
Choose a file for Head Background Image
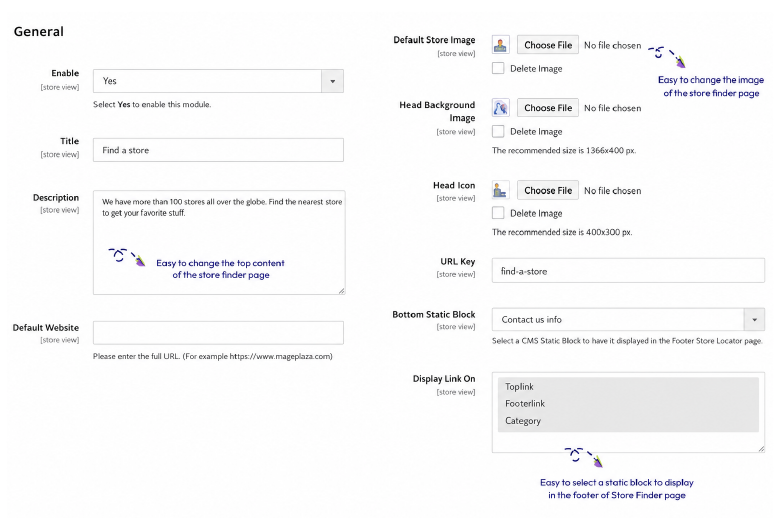548,107
